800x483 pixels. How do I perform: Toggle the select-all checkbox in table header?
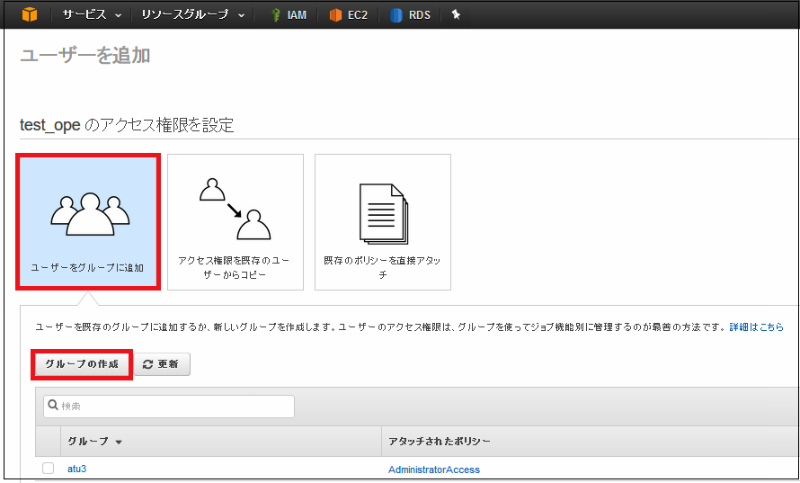(48, 441)
